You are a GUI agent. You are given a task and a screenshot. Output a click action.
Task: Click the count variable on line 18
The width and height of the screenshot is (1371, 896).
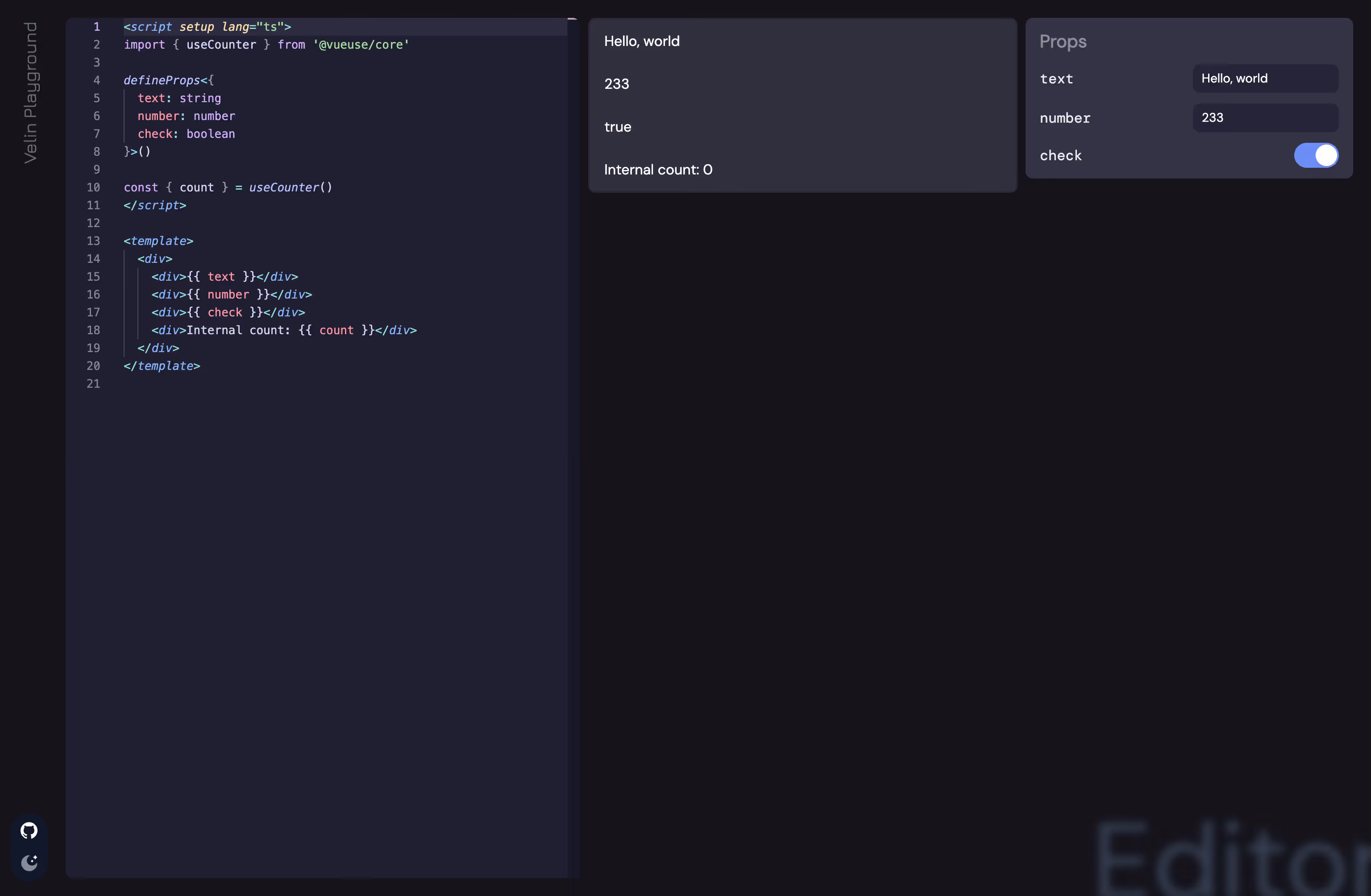336,330
